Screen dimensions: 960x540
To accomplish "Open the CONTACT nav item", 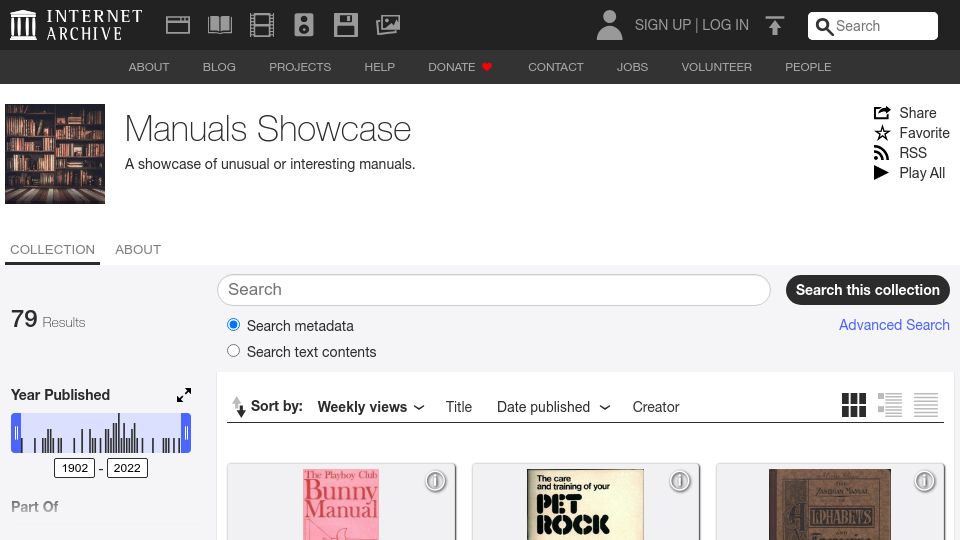I will [x=556, y=67].
